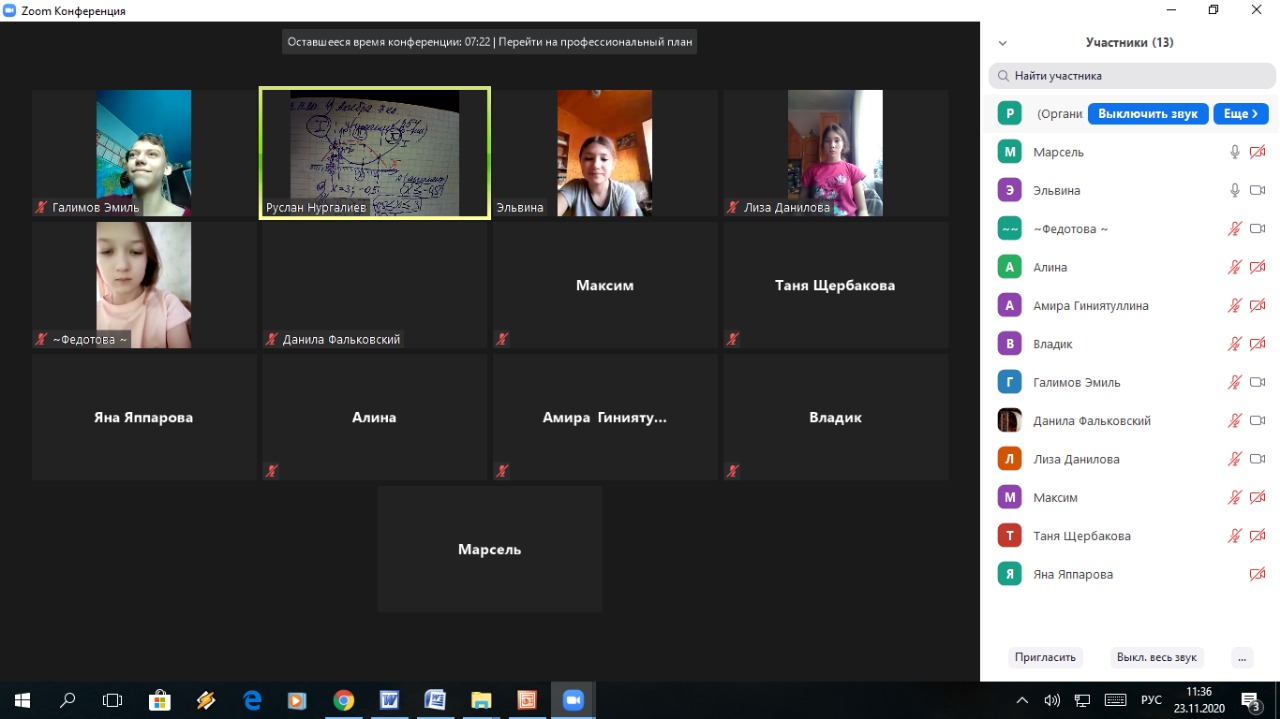The width and height of the screenshot is (1280, 719).
Task: Click the disabled camera icon beside Яна Яппарова
Action: point(1258,574)
